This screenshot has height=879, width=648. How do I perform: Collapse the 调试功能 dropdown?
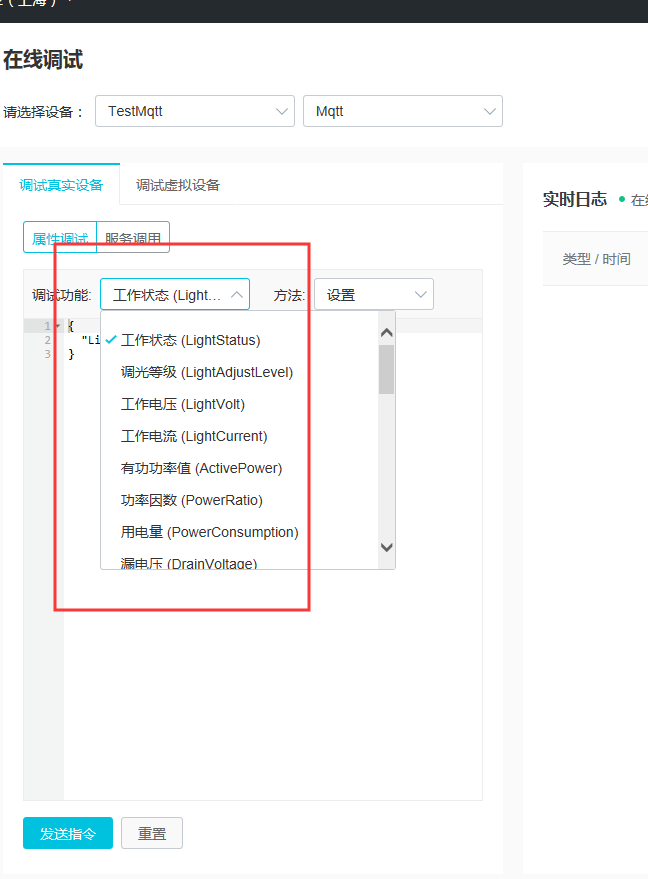[175, 294]
